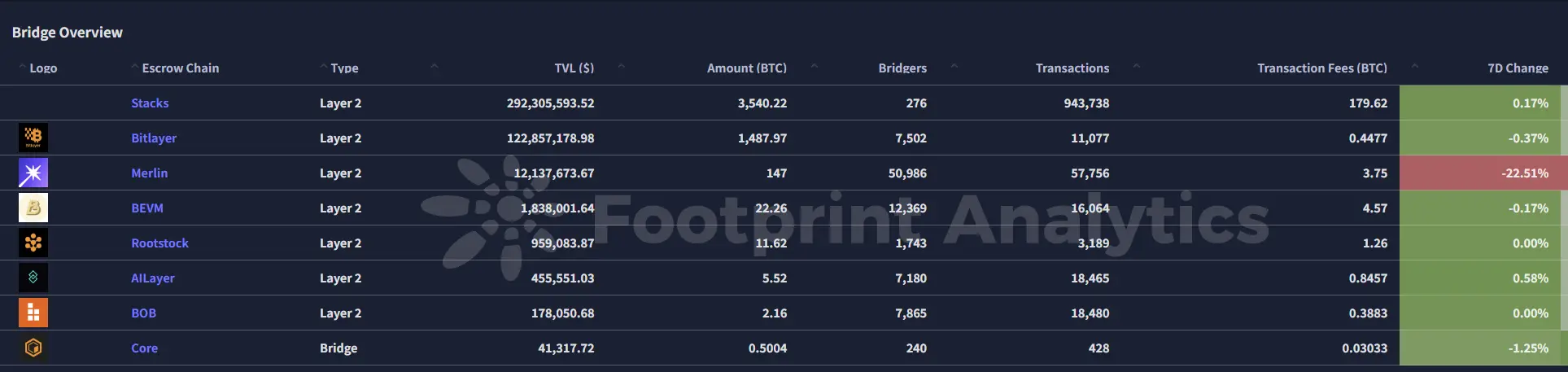This screenshot has height=372, width=1568.
Task: Sort table by TVL ($) column
Action: [x=574, y=68]
